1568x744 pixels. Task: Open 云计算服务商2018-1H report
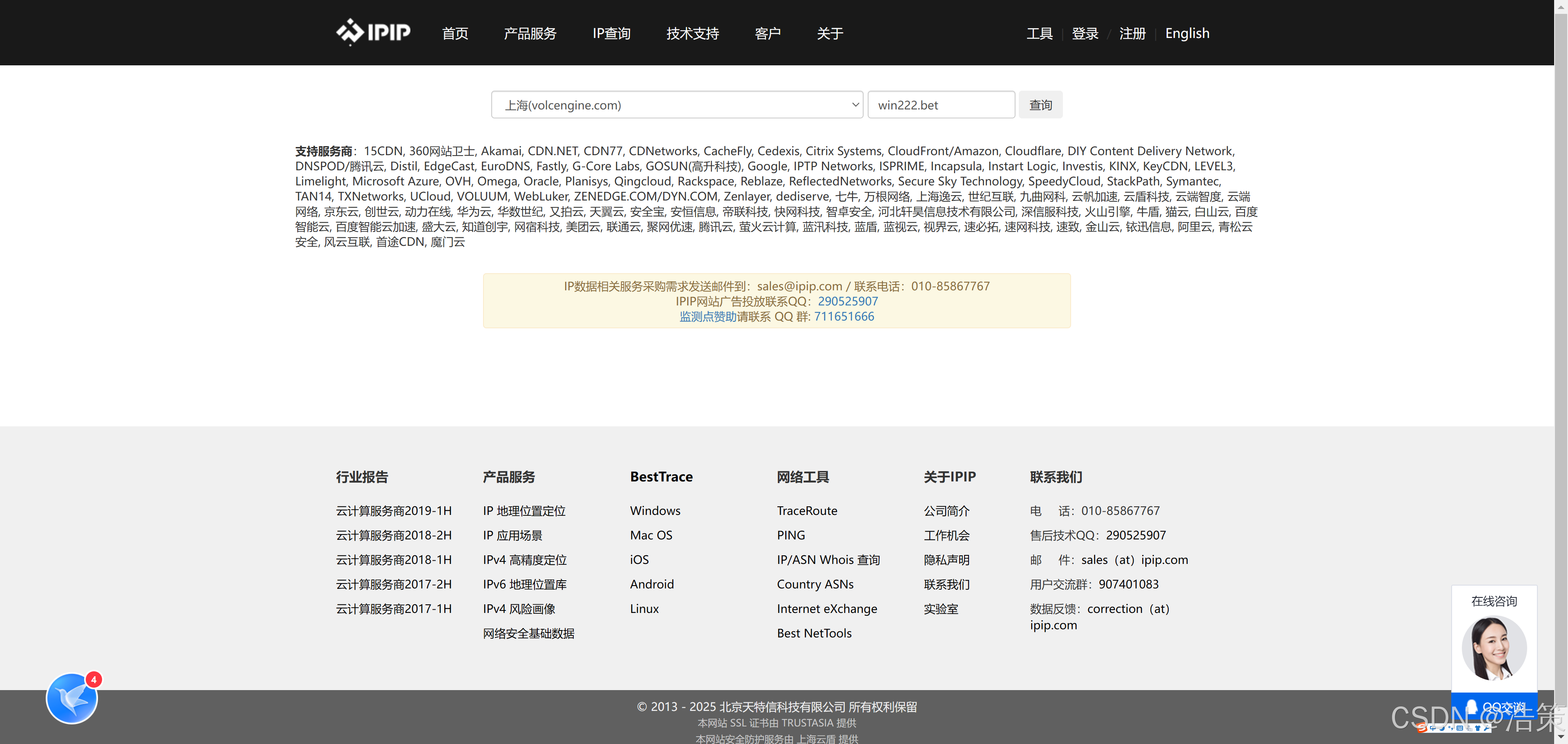(394, 559)
